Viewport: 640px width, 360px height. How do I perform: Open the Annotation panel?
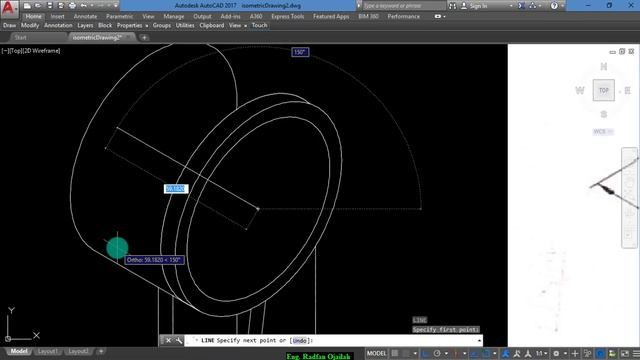click(58, 25)
